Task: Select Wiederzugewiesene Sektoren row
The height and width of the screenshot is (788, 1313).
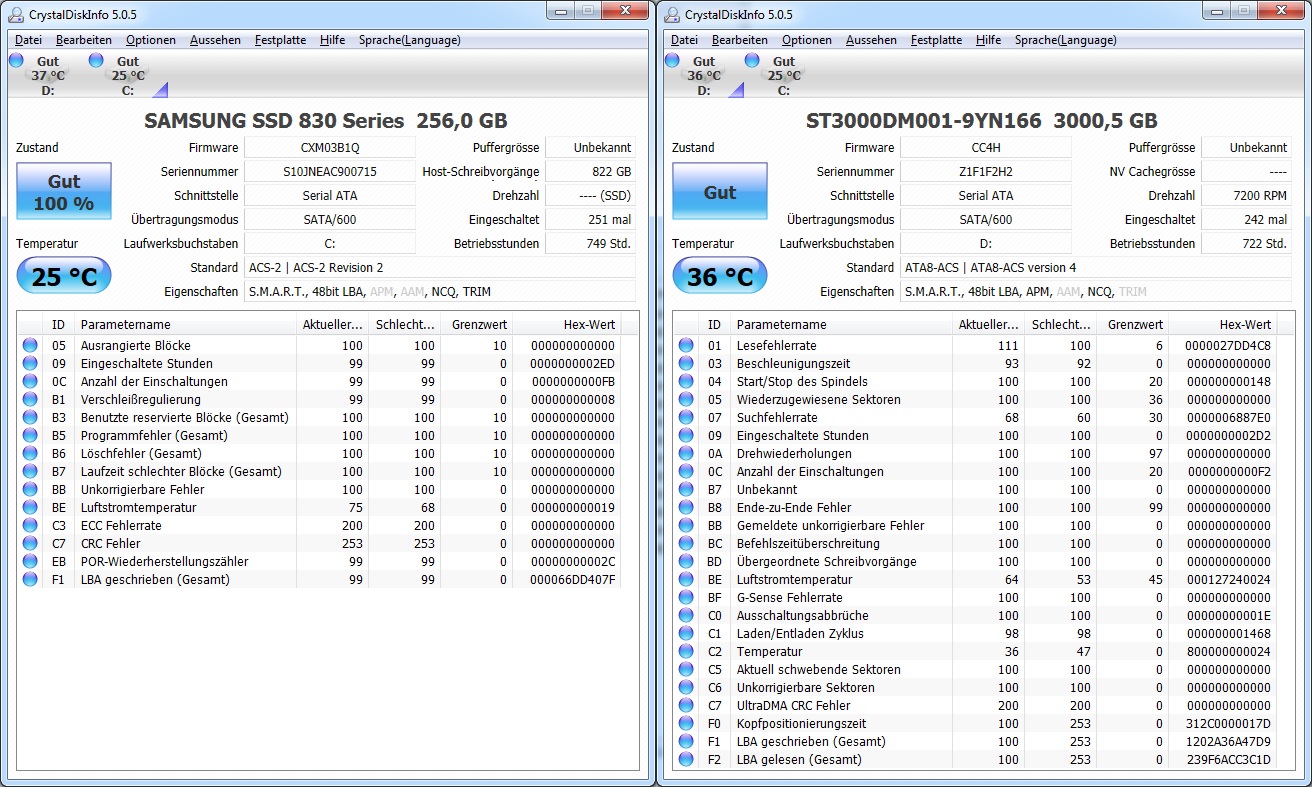Action: pyautogui.click(x=976, y=399)
